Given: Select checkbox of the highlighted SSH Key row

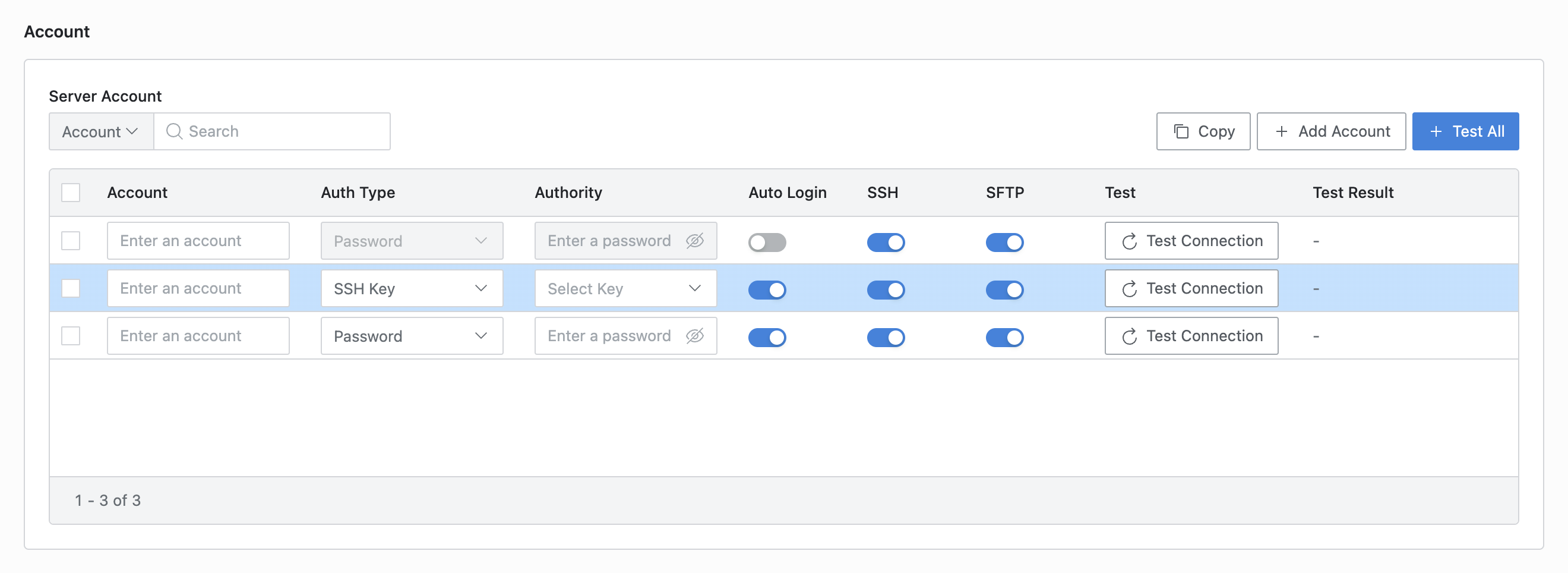Looking at the screenshot, I should tap(71, 289).
